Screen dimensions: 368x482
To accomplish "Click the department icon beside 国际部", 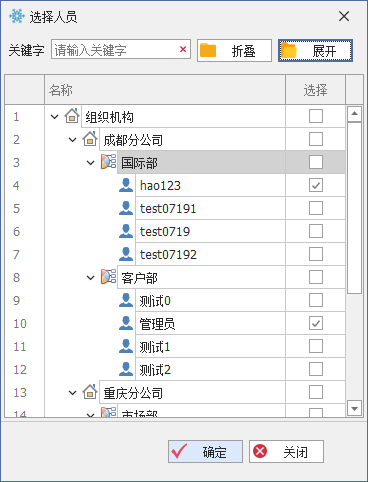I will click(108, 162).
